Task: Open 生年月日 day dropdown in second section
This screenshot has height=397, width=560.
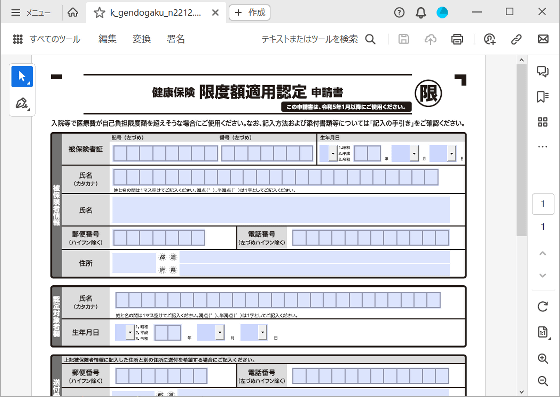Action: (262, 332)
